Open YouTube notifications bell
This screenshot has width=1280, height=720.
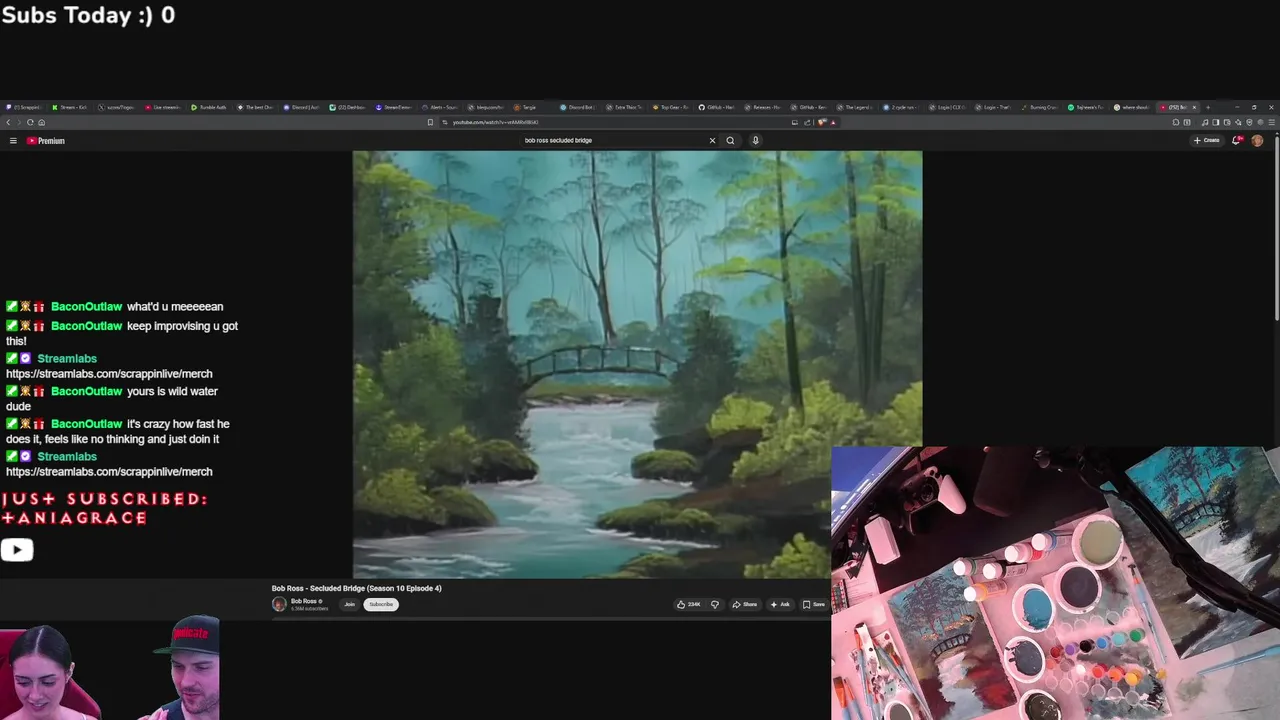(1237, 141)
